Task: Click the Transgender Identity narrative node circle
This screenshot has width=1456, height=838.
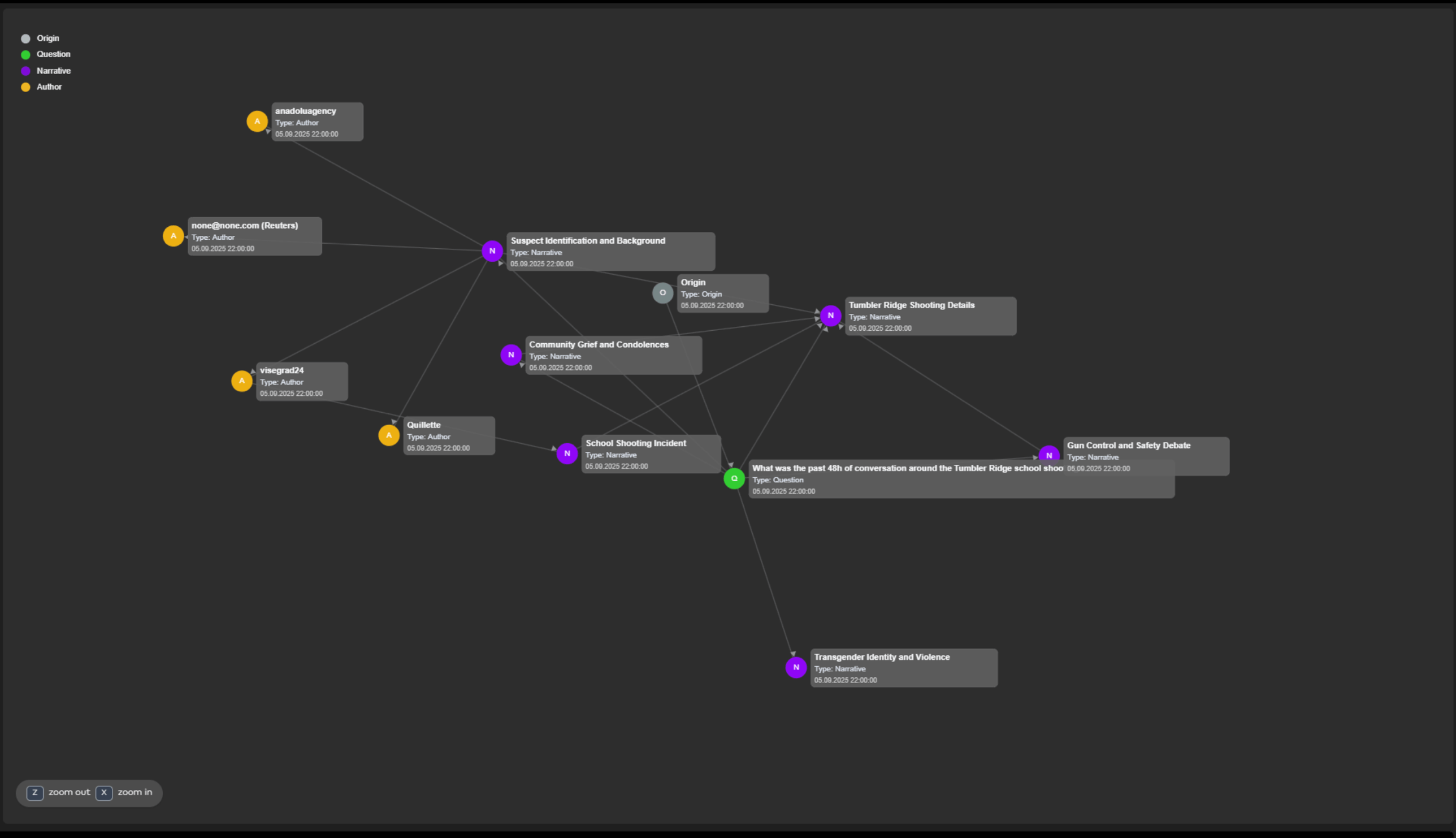Action: pos(796,668)
